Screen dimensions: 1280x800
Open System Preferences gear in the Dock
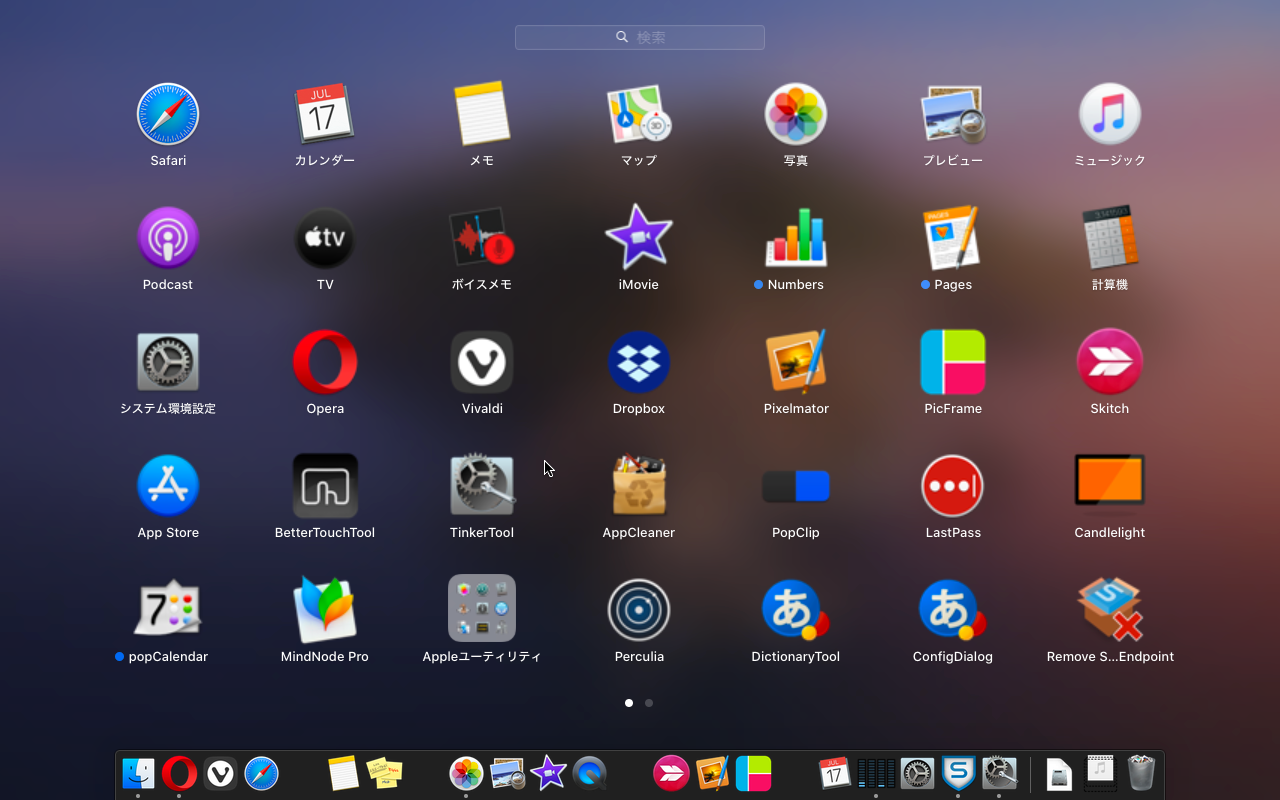click(917, 773)
